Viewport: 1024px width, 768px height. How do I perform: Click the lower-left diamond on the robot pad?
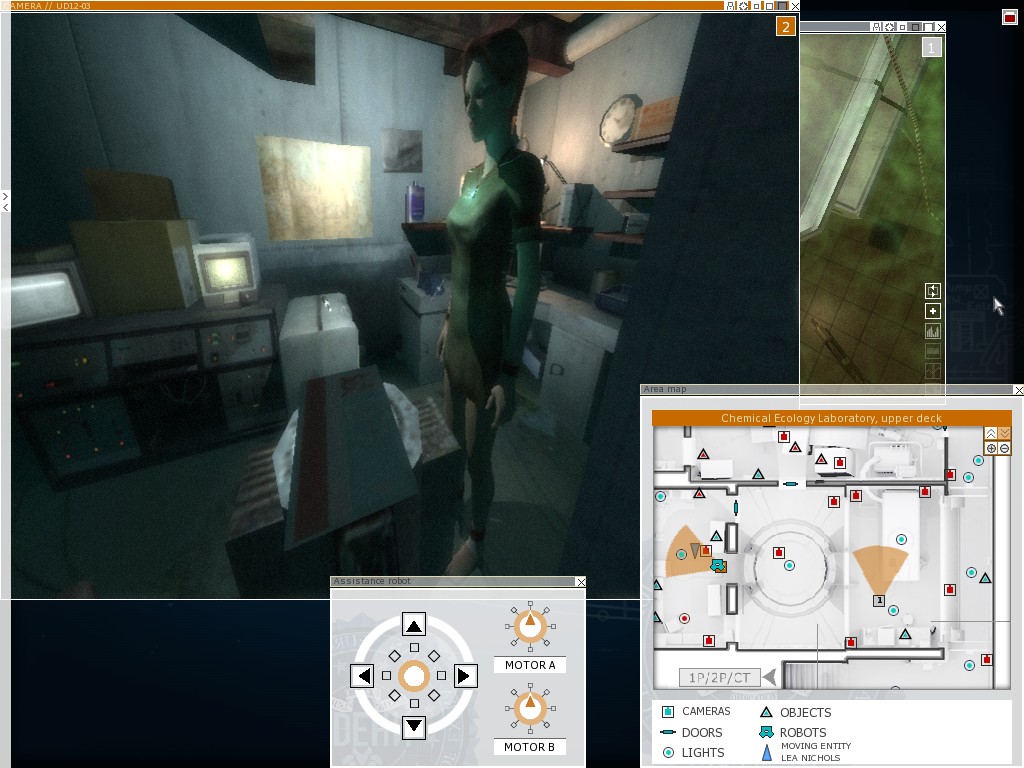[394, 696]
